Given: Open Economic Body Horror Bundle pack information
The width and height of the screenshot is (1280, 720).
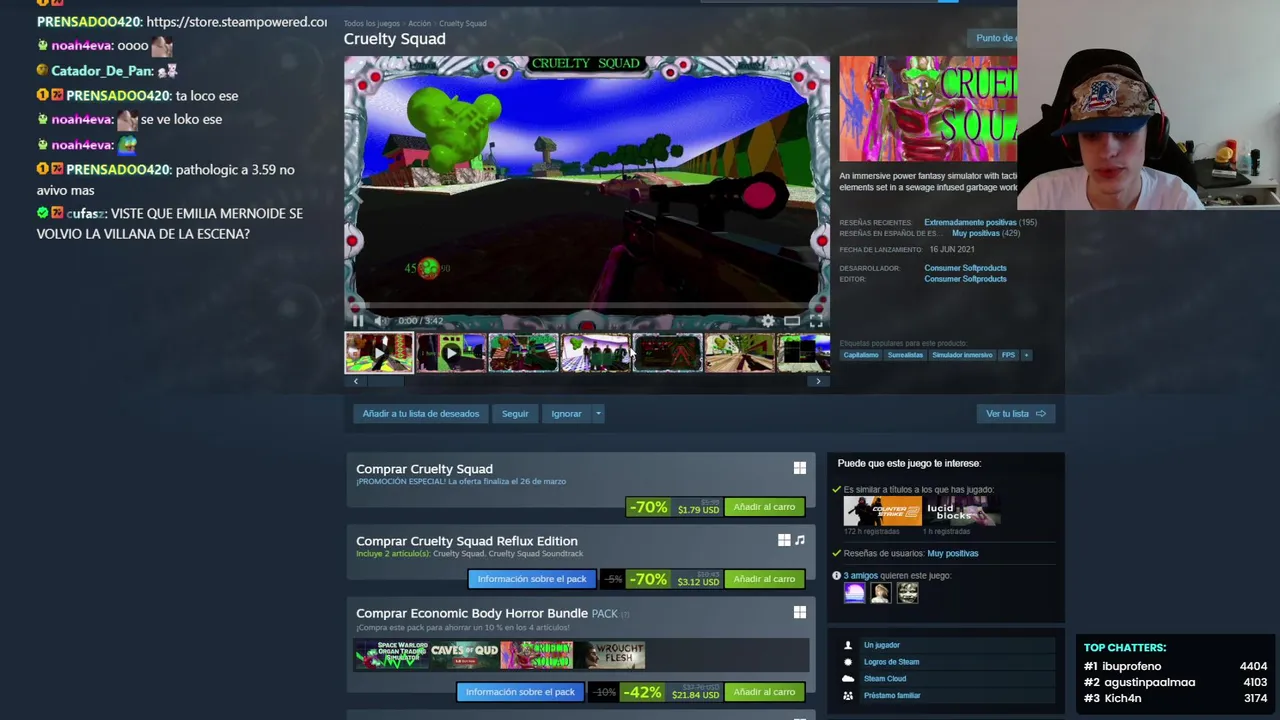Looking at the screenshot, I should click(x=520, y=692).
